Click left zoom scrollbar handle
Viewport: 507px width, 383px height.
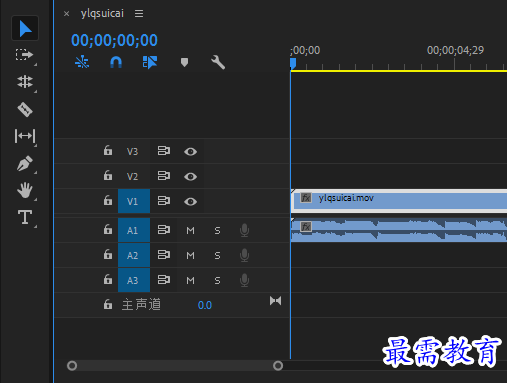72,366
